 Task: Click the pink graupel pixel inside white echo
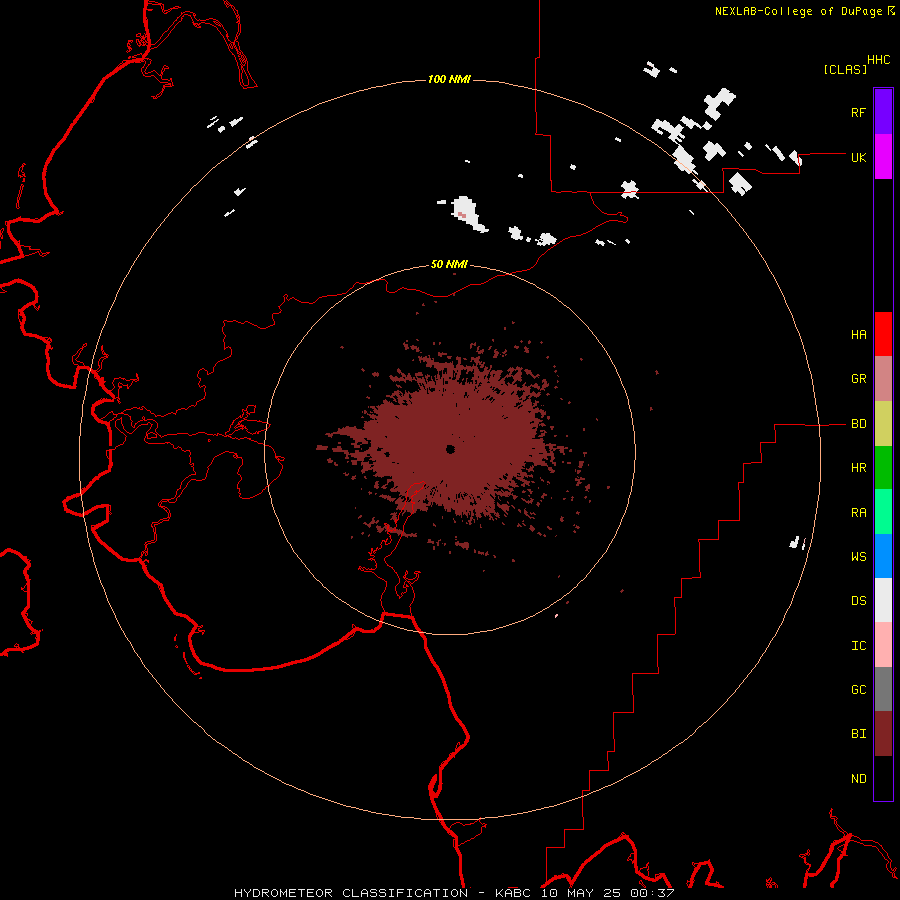462,215
